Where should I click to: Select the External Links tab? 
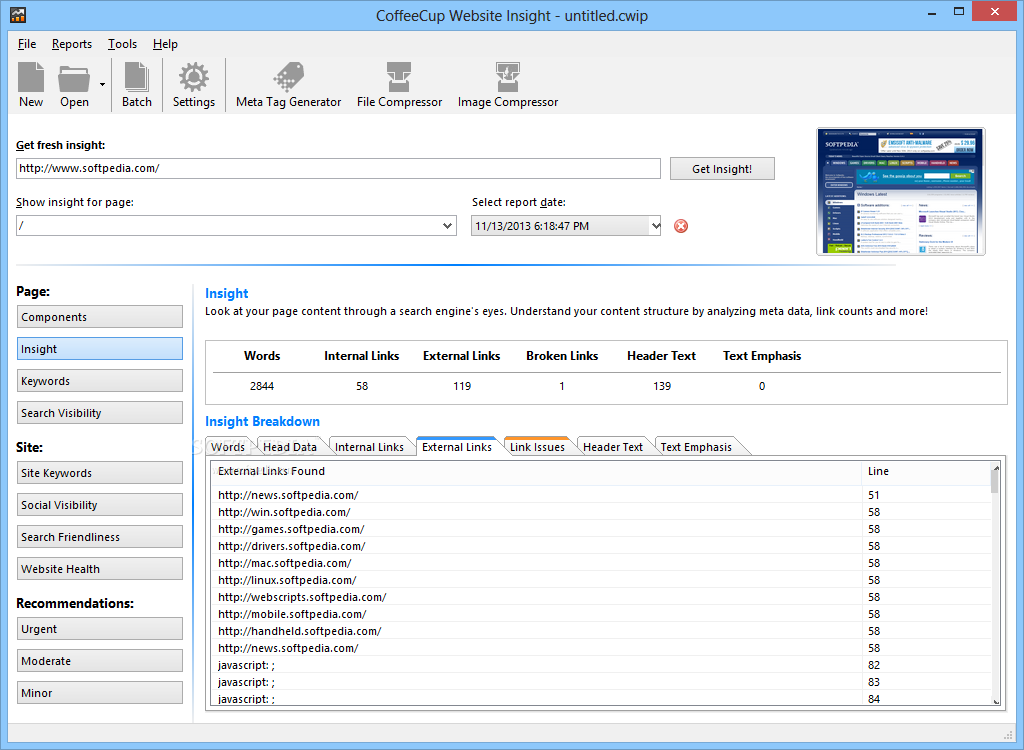click(456, 447)
